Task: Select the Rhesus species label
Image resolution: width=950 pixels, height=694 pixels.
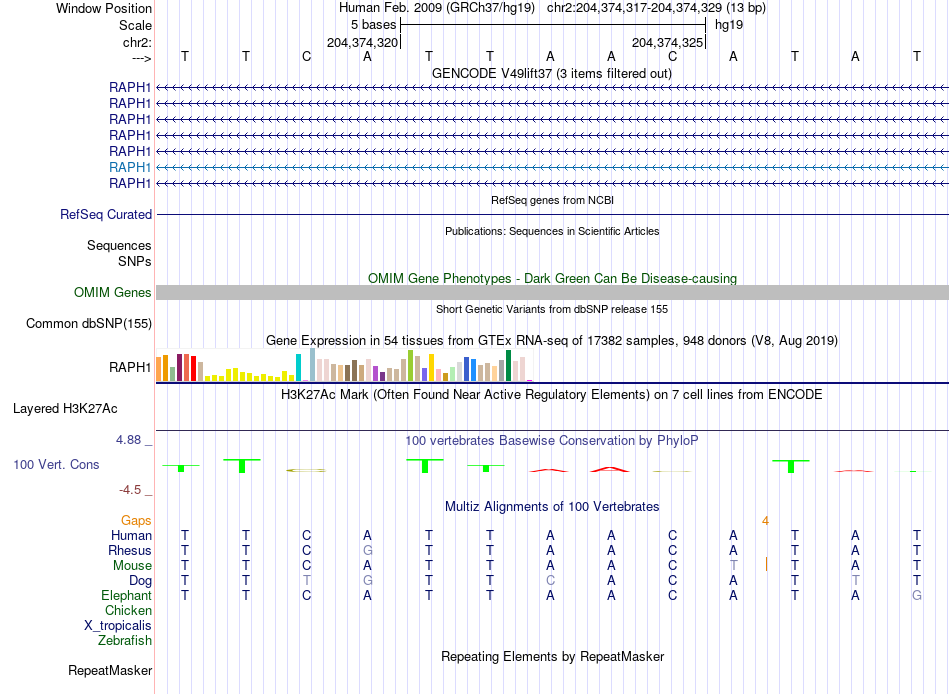Action: coord(130,551)
